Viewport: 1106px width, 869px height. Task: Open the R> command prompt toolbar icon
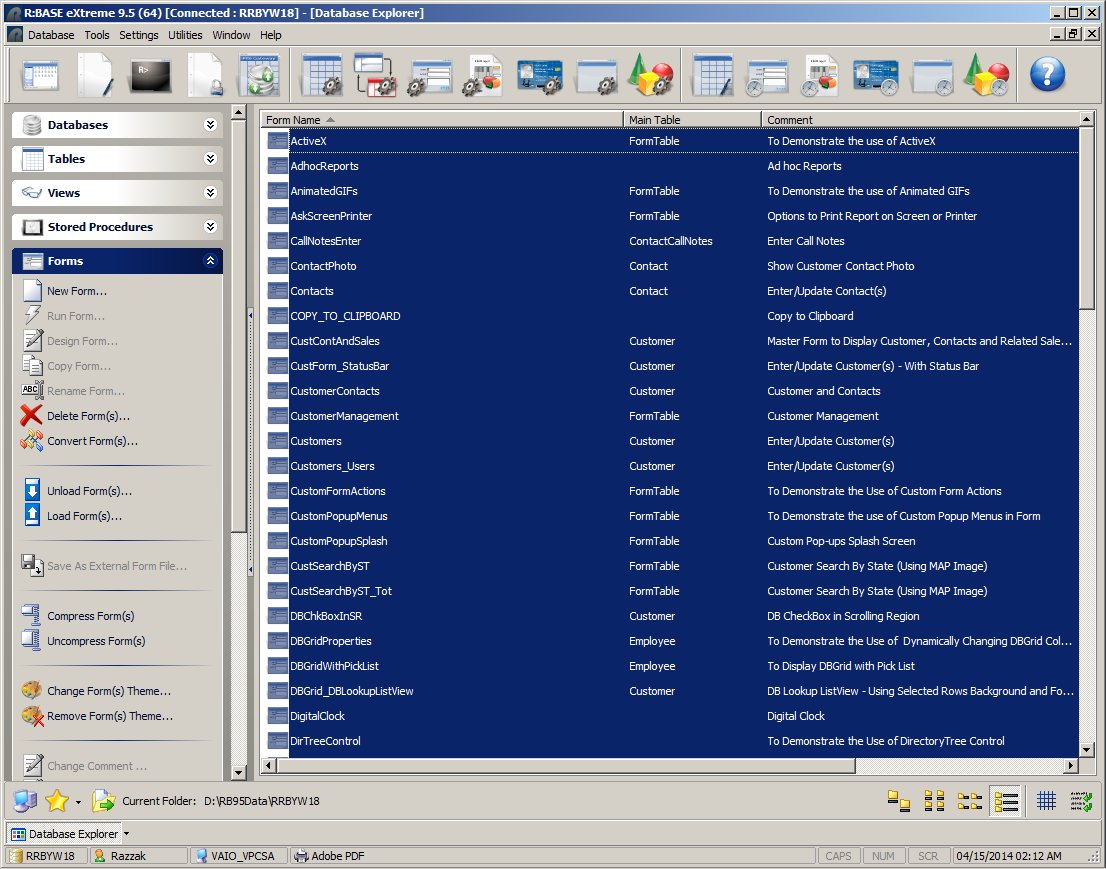click(150, 76)
